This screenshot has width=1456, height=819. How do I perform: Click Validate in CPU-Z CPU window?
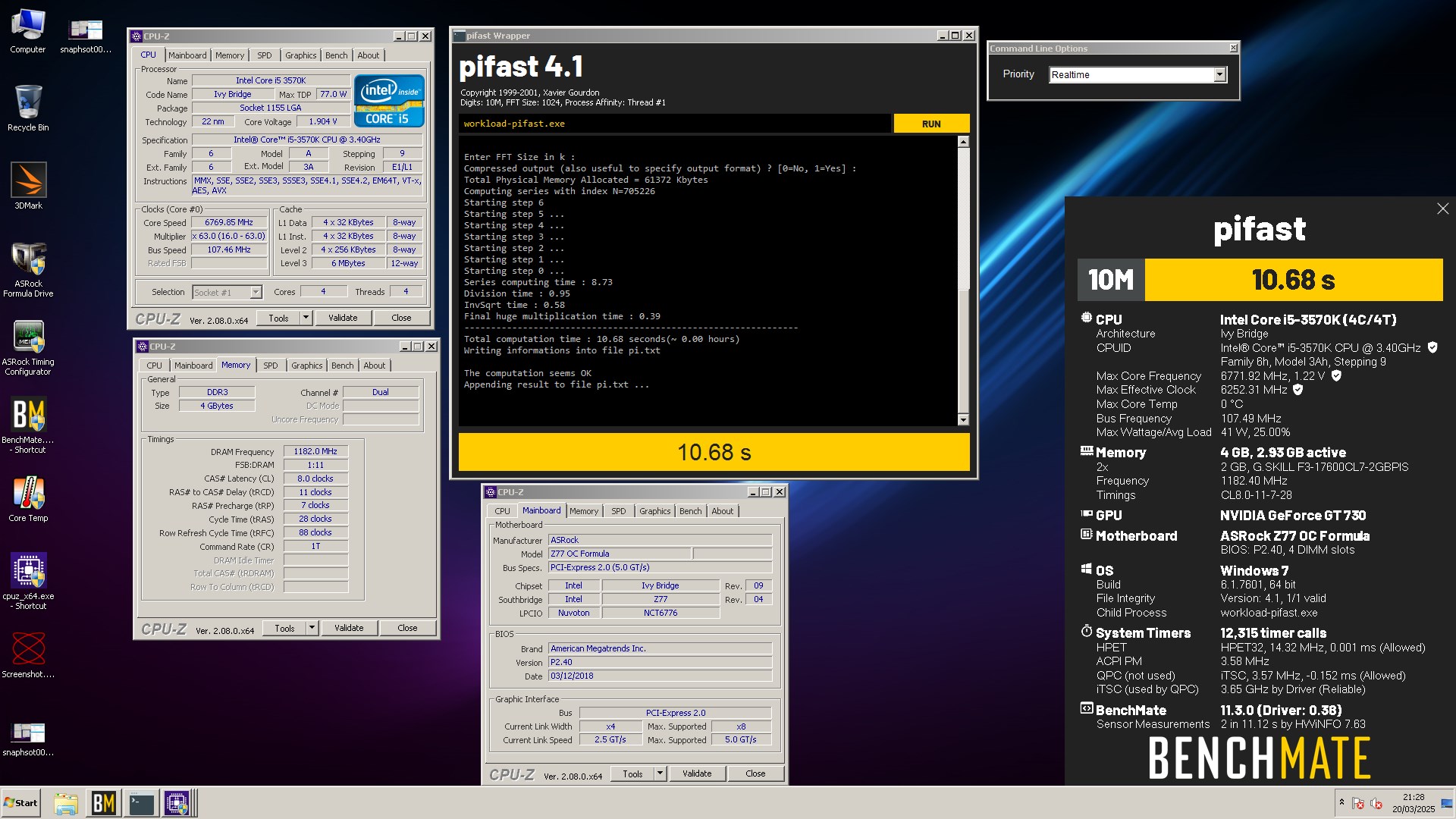coord(343,318)
